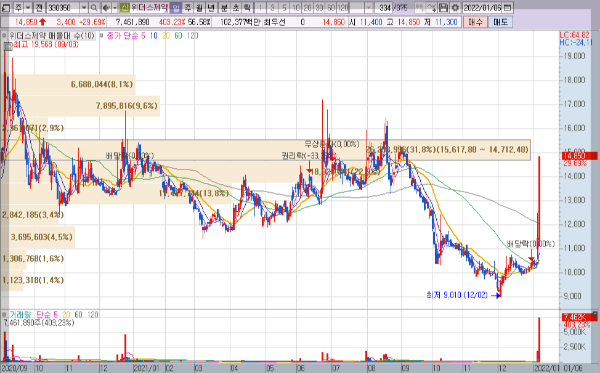Click the volume readout 7,461,890주(403.23%)
The height and width of the screenshot is (373, 600).
(39, 323)
